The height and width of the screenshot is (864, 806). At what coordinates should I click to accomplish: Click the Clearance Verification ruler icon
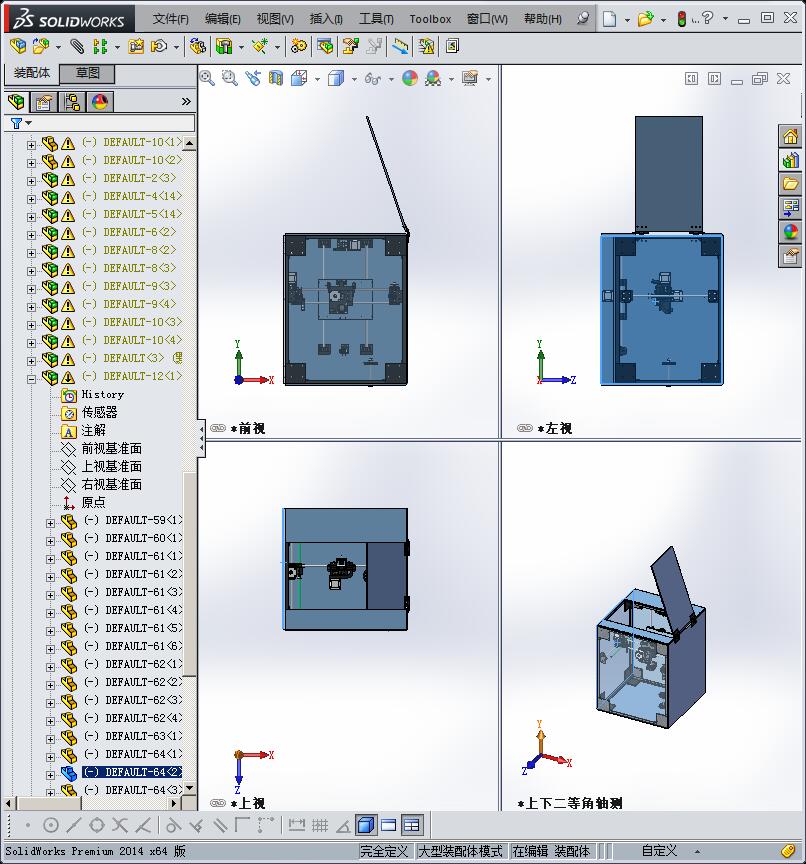[401, 46]
